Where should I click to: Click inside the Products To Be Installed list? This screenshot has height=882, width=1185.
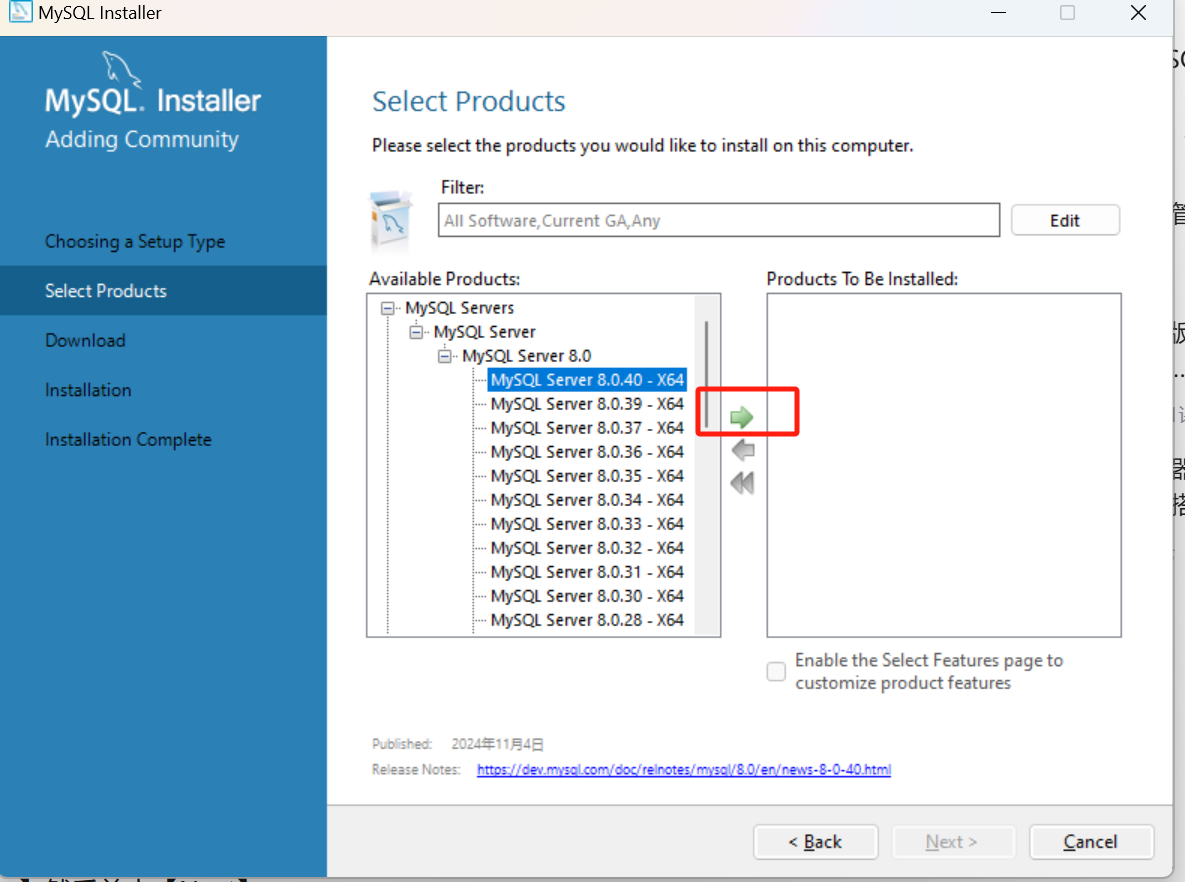pyautogui.click(x=944, y=465)
